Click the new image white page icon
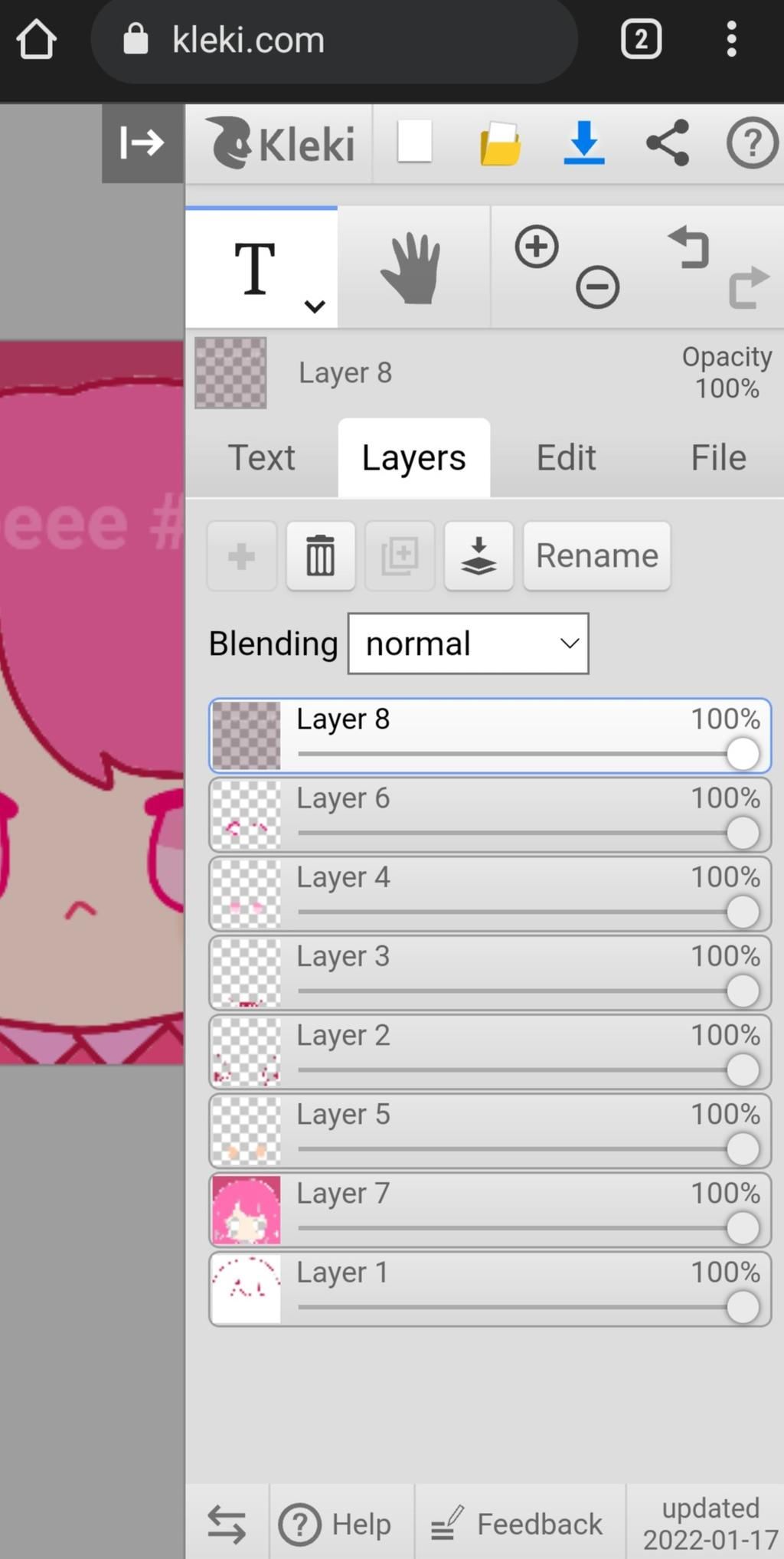784x1559 pixels. 414,142
